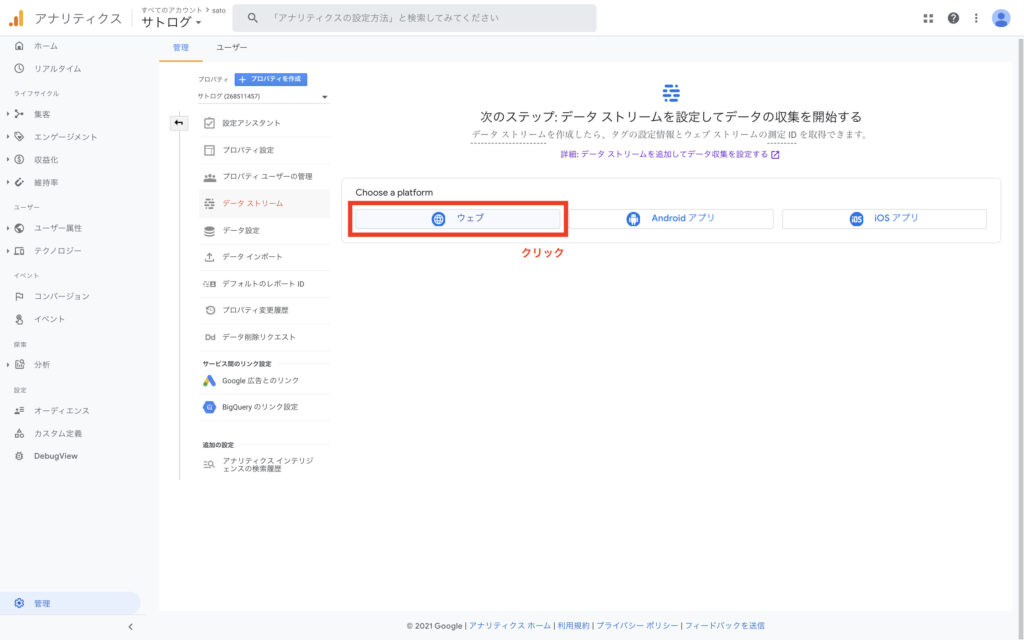Open 管理 at sidebar bottom
Screen dimensions: 1024x640
tap(70, 603)
